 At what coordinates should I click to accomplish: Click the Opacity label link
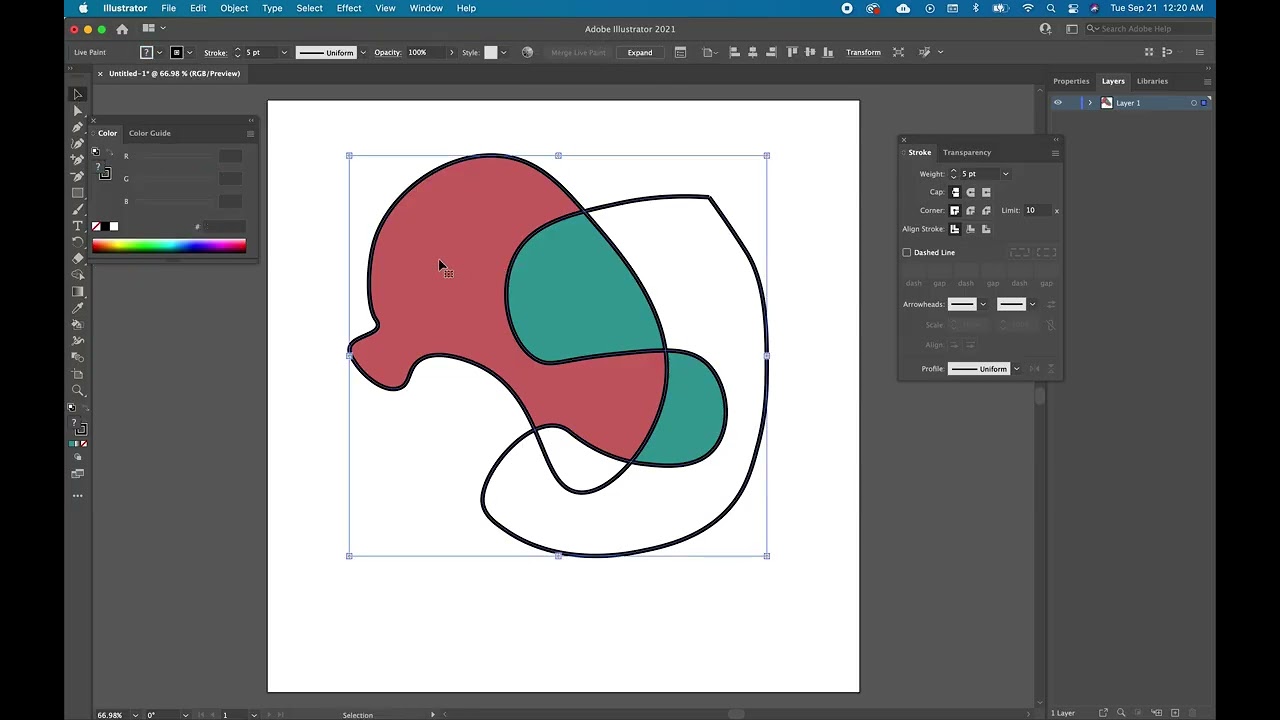(387, 52)
